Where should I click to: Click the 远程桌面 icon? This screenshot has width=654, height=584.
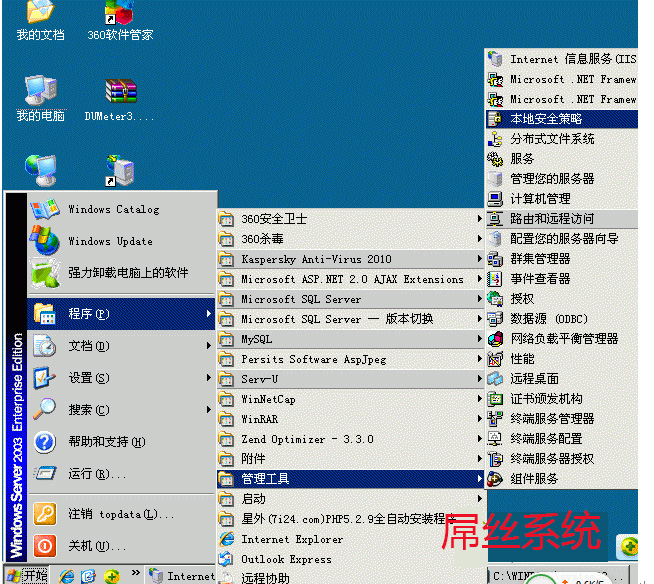[495, 379]
